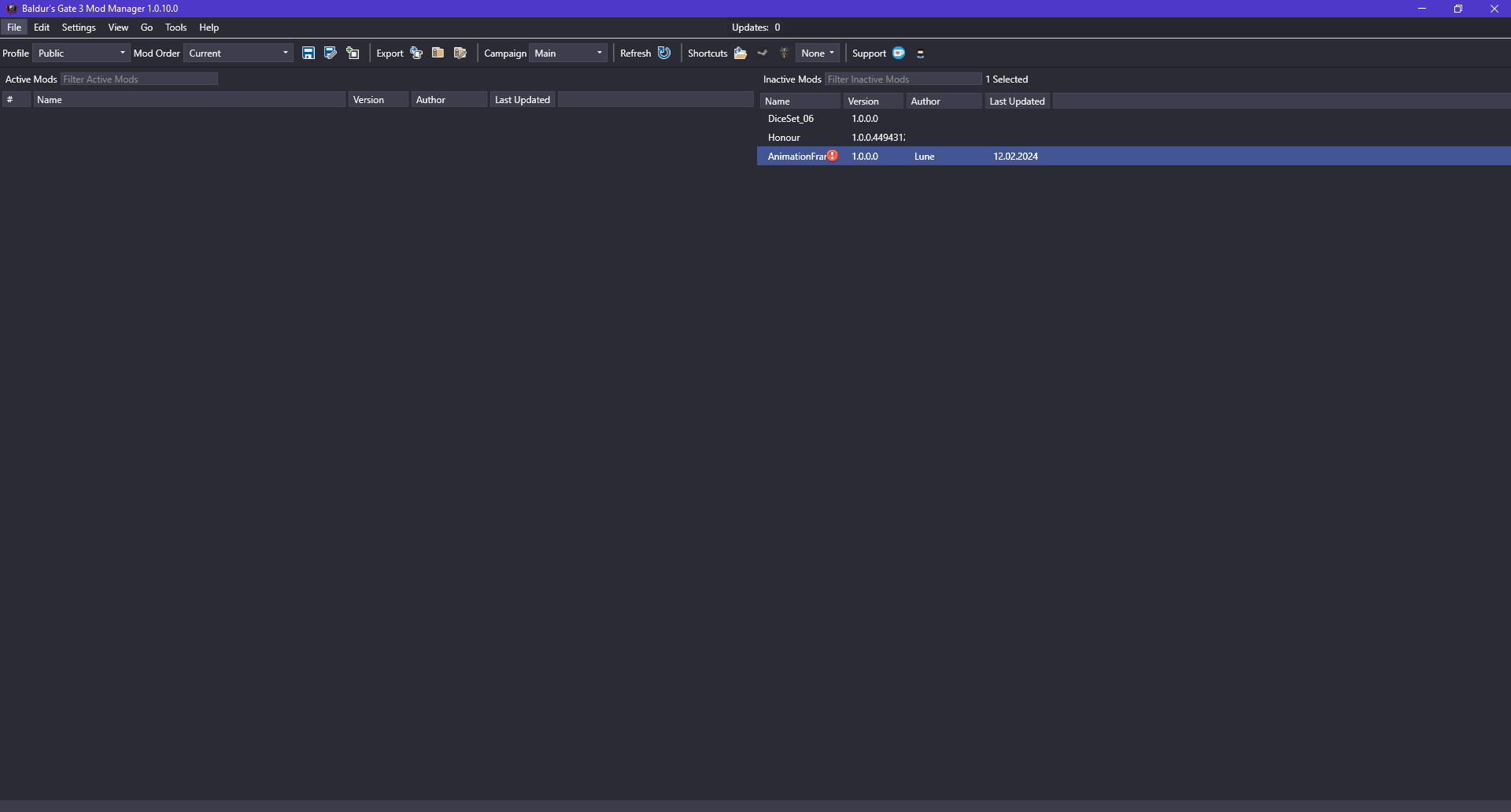The height and width of the screenshot is (812, 1511).
Task: Open the mods folder shortcut icon
Action: tap(741, 53)
